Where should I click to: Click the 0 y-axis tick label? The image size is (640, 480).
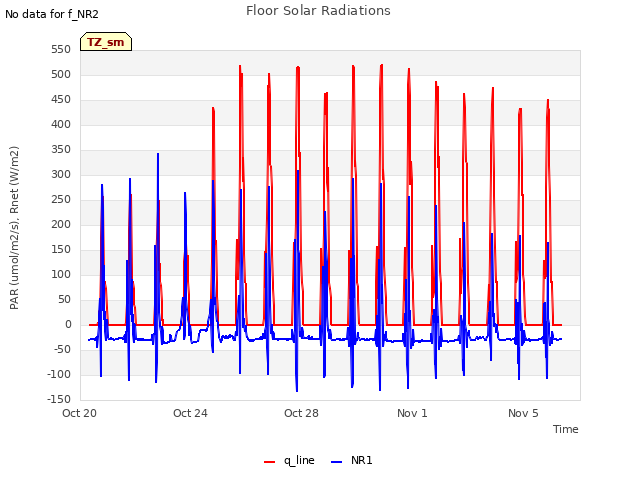[68, 324]
